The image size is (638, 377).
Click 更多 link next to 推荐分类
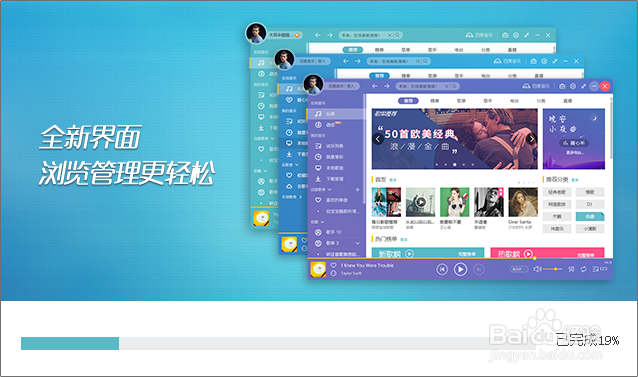(575, 180)
